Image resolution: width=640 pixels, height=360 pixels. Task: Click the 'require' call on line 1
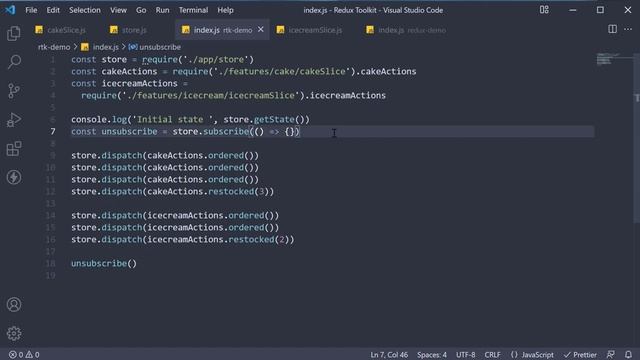[160, 60]
